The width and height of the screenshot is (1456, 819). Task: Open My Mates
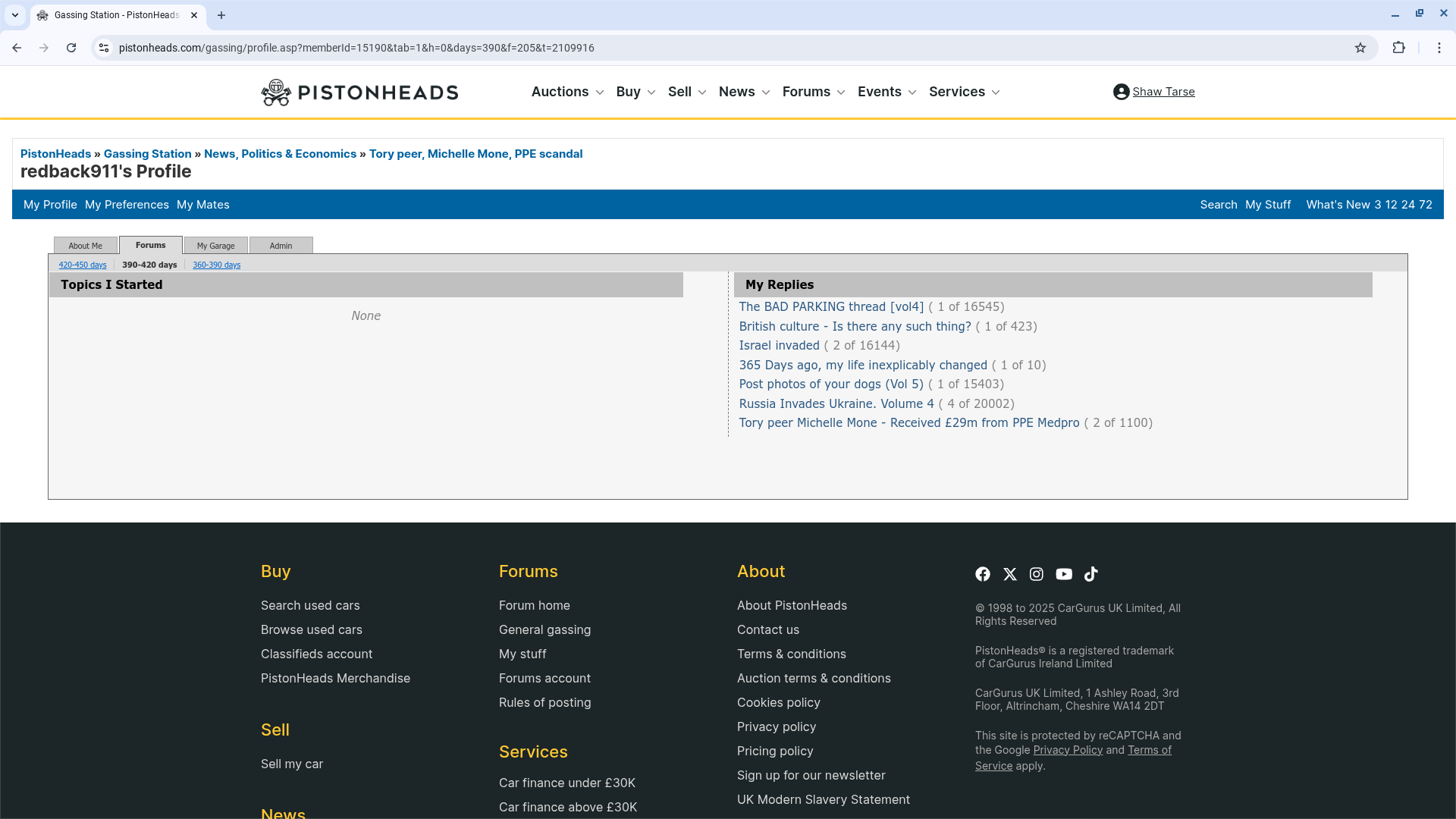coord(203,205)
